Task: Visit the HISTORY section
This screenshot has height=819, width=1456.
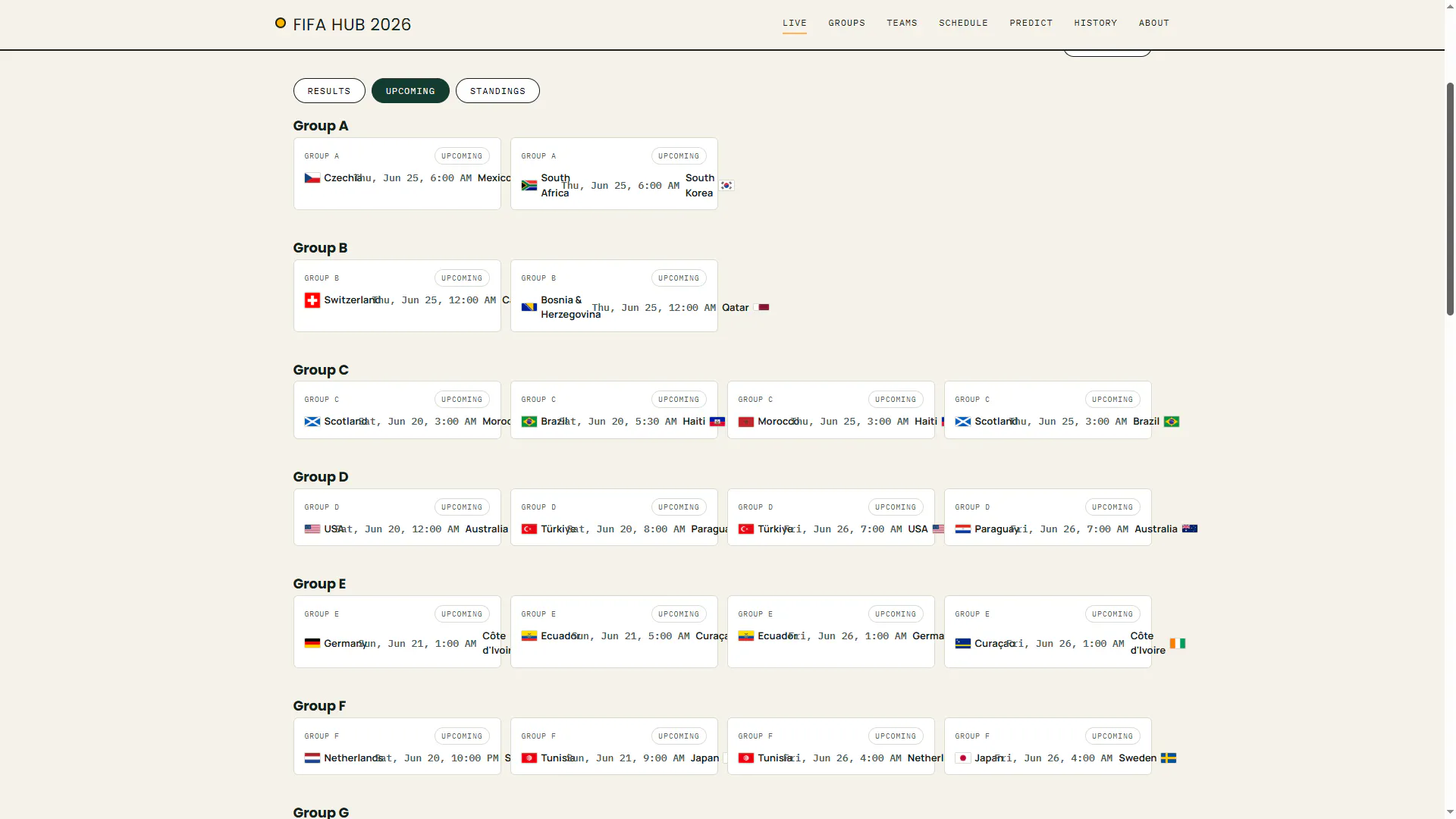Action: pos(1096,23)
